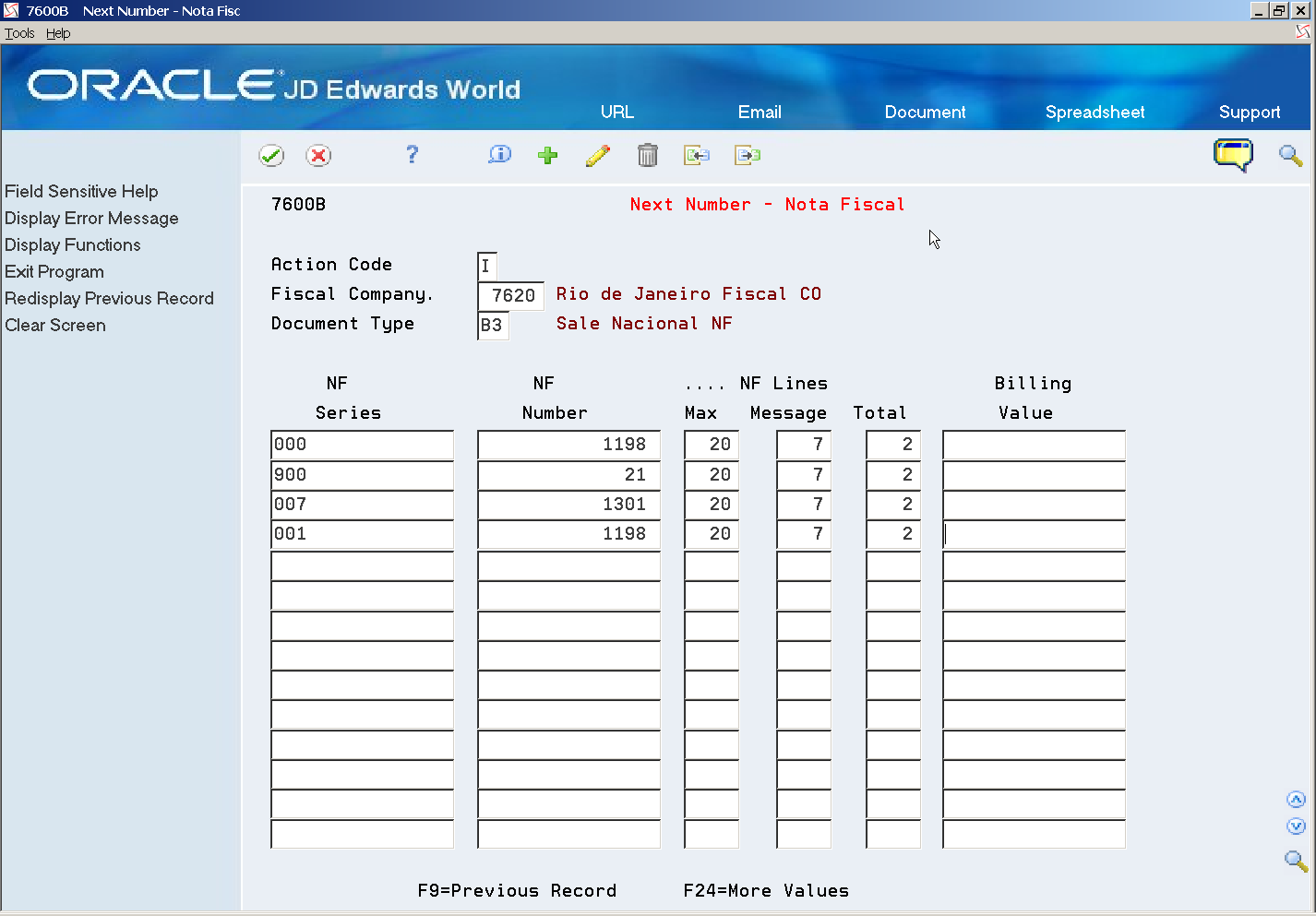Image resolution: width=1316 pixels, height=916 pixels.
Task: Open the URL link in the header
Action: coord(617,112)
